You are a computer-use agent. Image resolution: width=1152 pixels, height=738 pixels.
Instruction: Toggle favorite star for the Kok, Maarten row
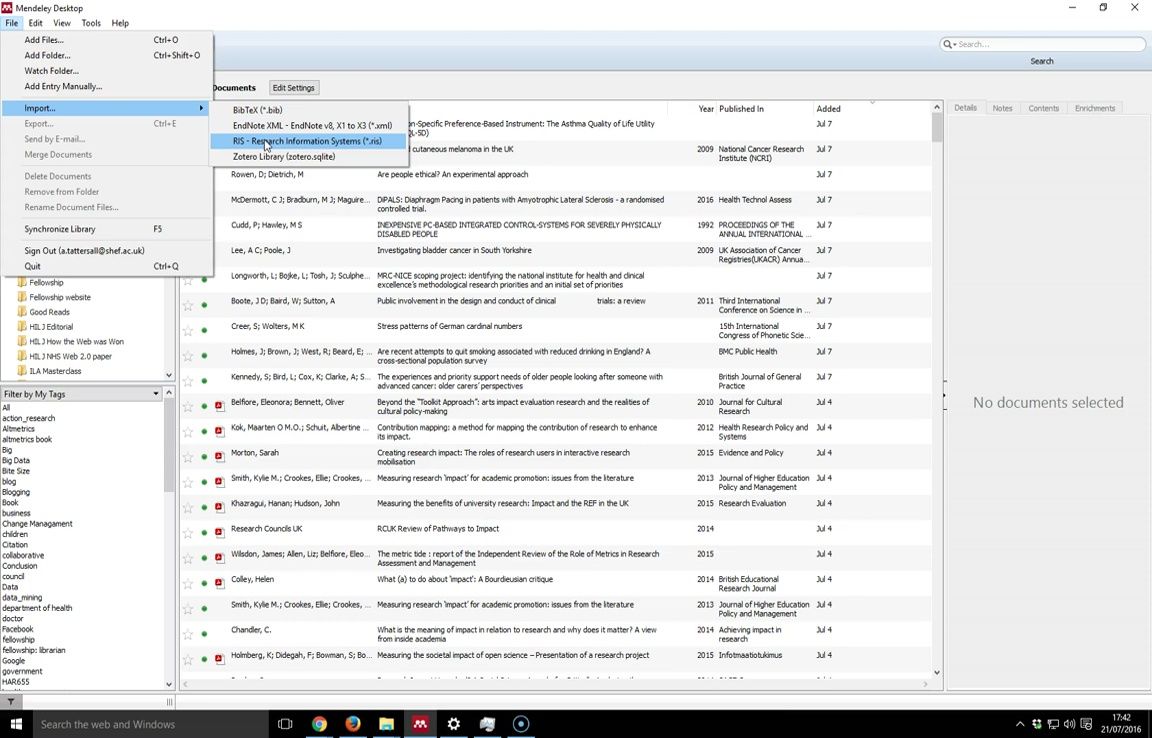188,431
